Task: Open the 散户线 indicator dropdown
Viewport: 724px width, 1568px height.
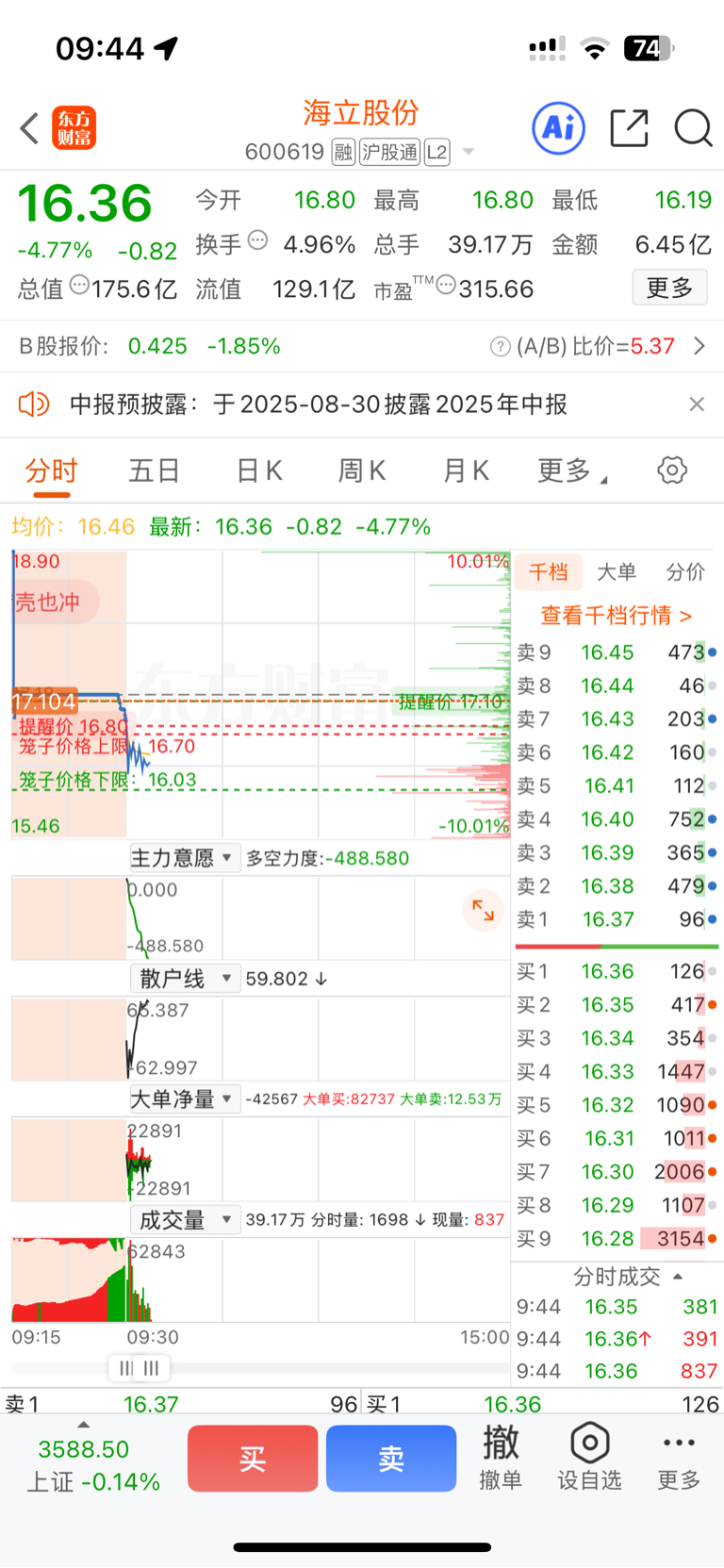Action: (184, 979)
